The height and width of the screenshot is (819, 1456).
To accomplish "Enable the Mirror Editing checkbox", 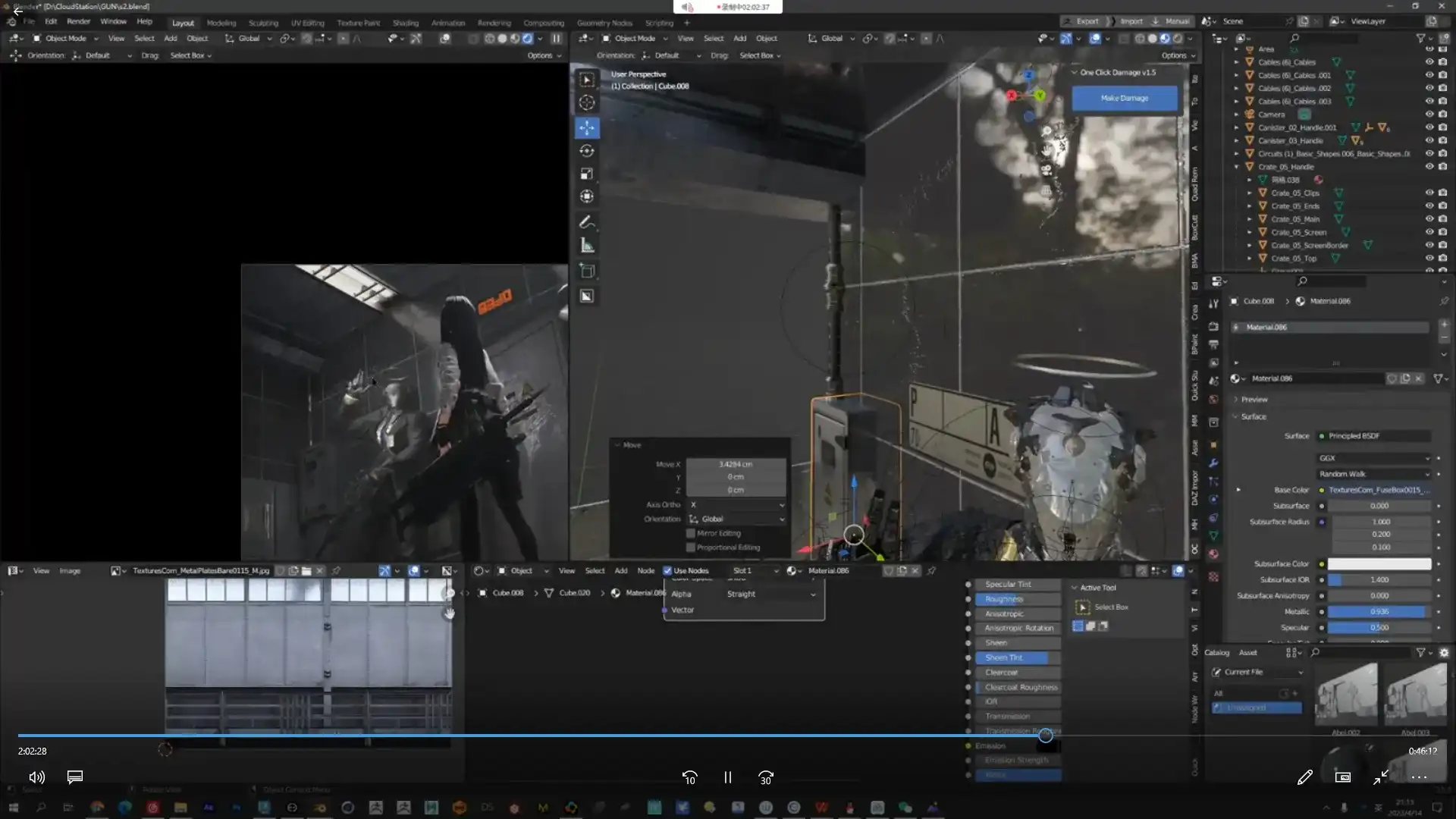I will tap(691, 533).
